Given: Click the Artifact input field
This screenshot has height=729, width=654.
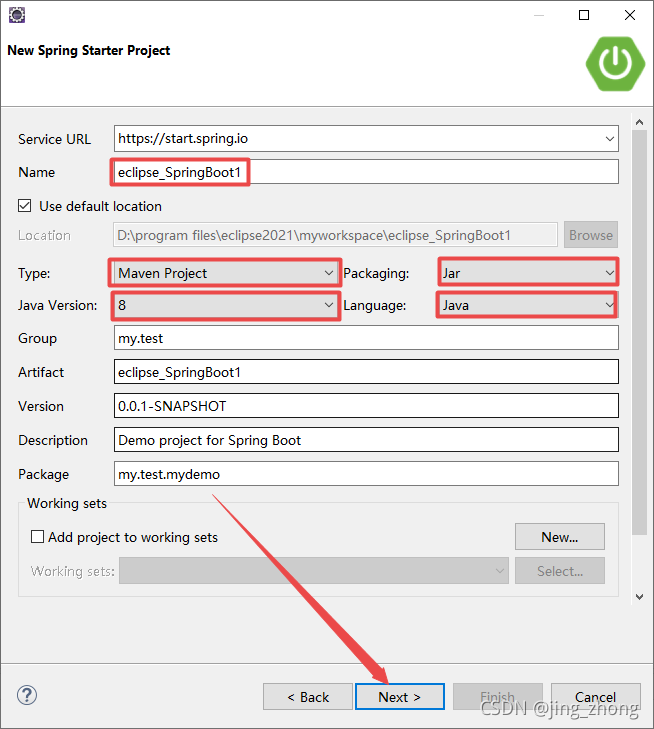Looking at the screenshot, I should (366, 371).
